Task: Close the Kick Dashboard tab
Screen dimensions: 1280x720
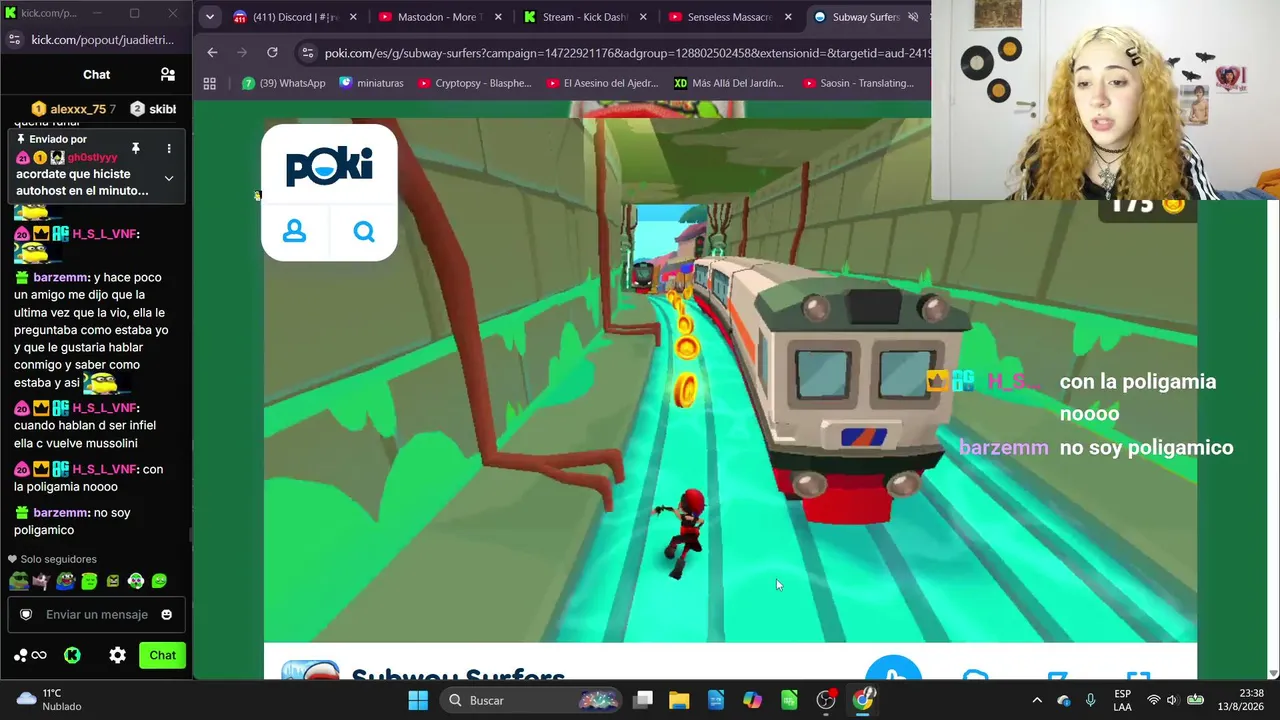Action: coord(643,17)
